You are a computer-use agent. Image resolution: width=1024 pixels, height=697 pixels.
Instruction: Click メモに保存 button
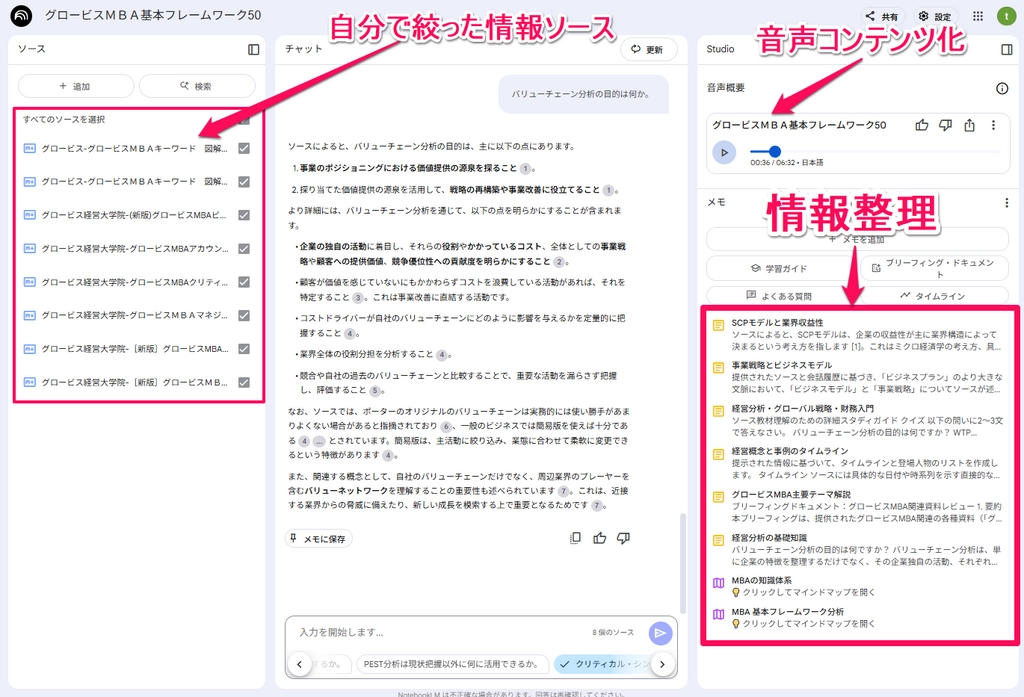pos(319,539)
